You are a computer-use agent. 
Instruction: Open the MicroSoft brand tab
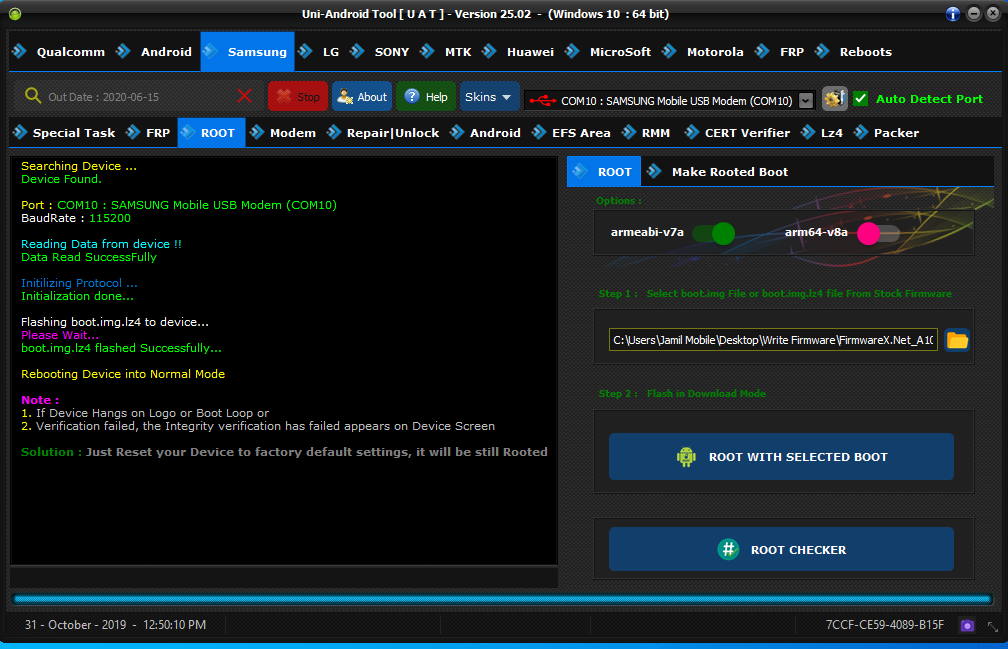click(x=608, y=52)
